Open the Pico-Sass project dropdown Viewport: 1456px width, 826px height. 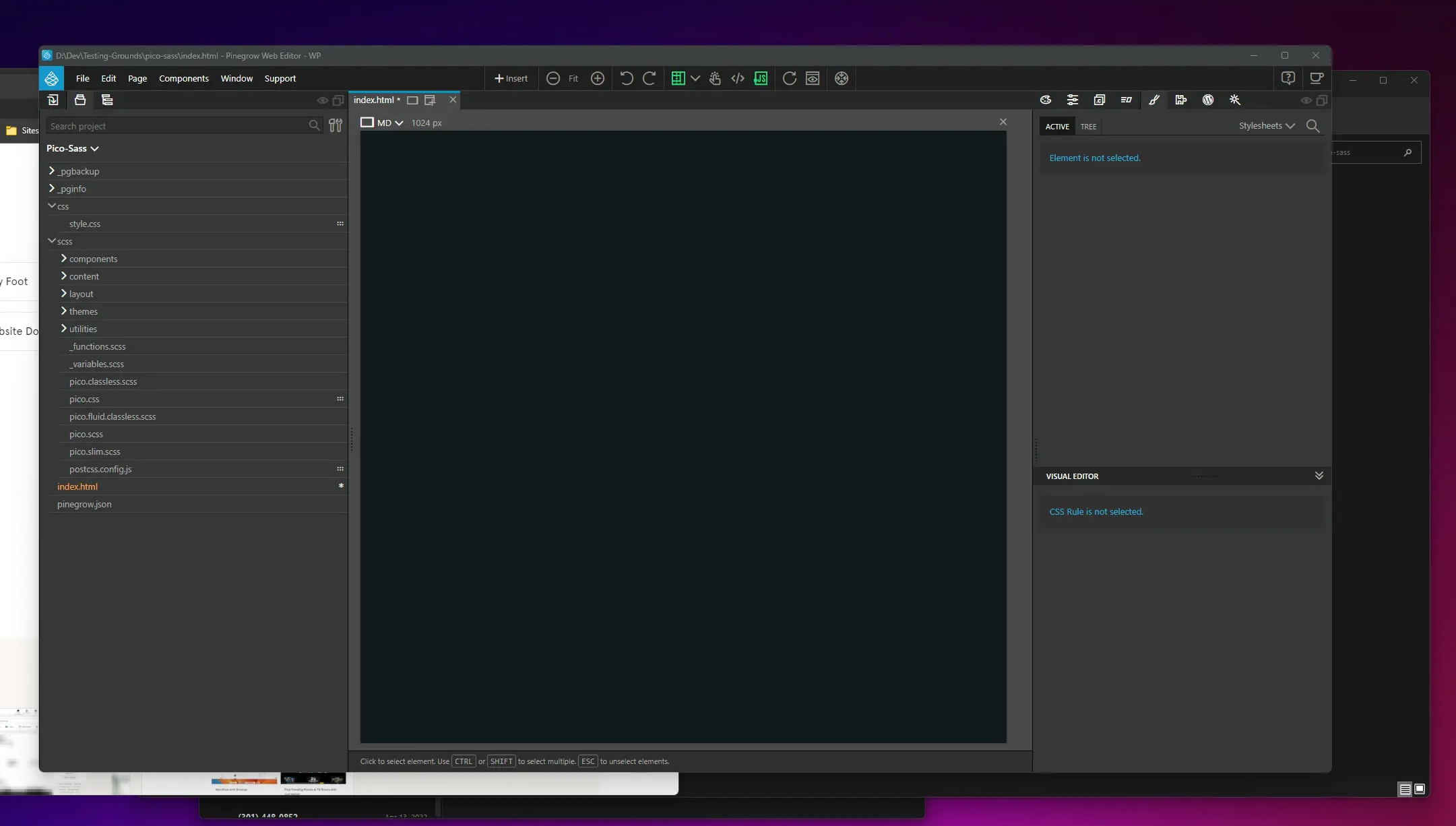point(73,148)
